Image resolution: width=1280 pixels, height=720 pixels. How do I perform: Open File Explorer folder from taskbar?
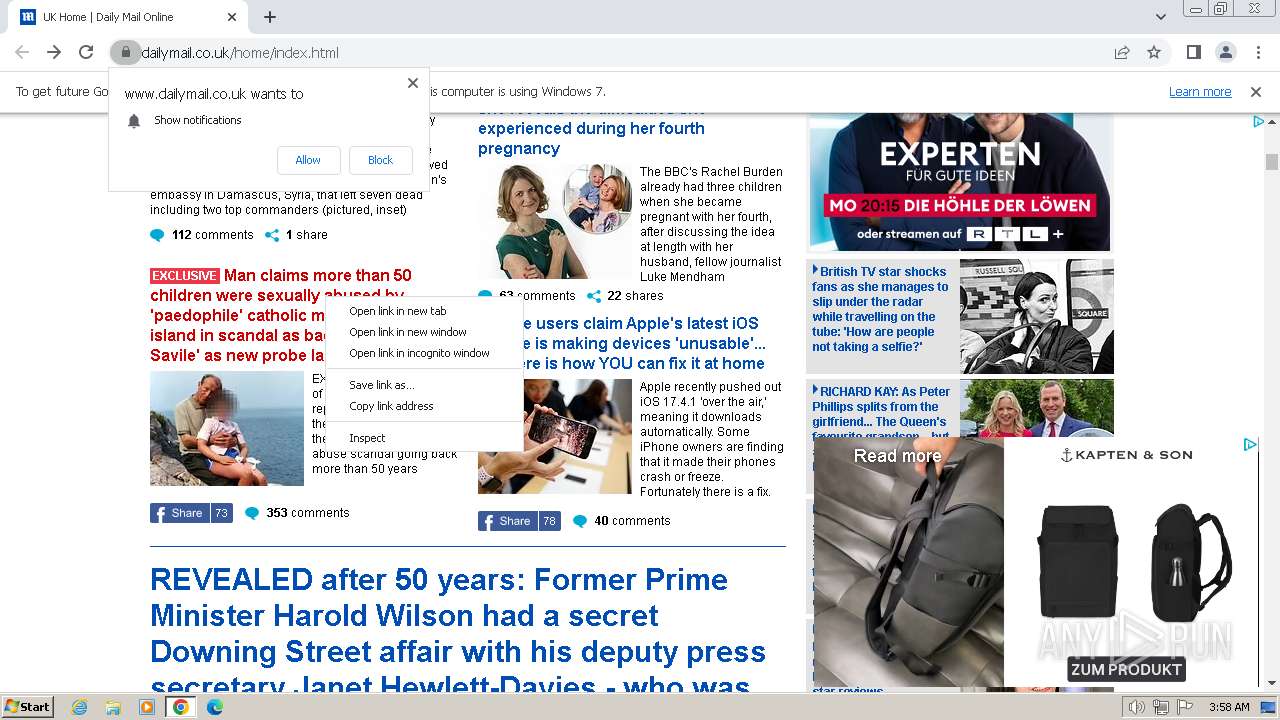[113, 707]
